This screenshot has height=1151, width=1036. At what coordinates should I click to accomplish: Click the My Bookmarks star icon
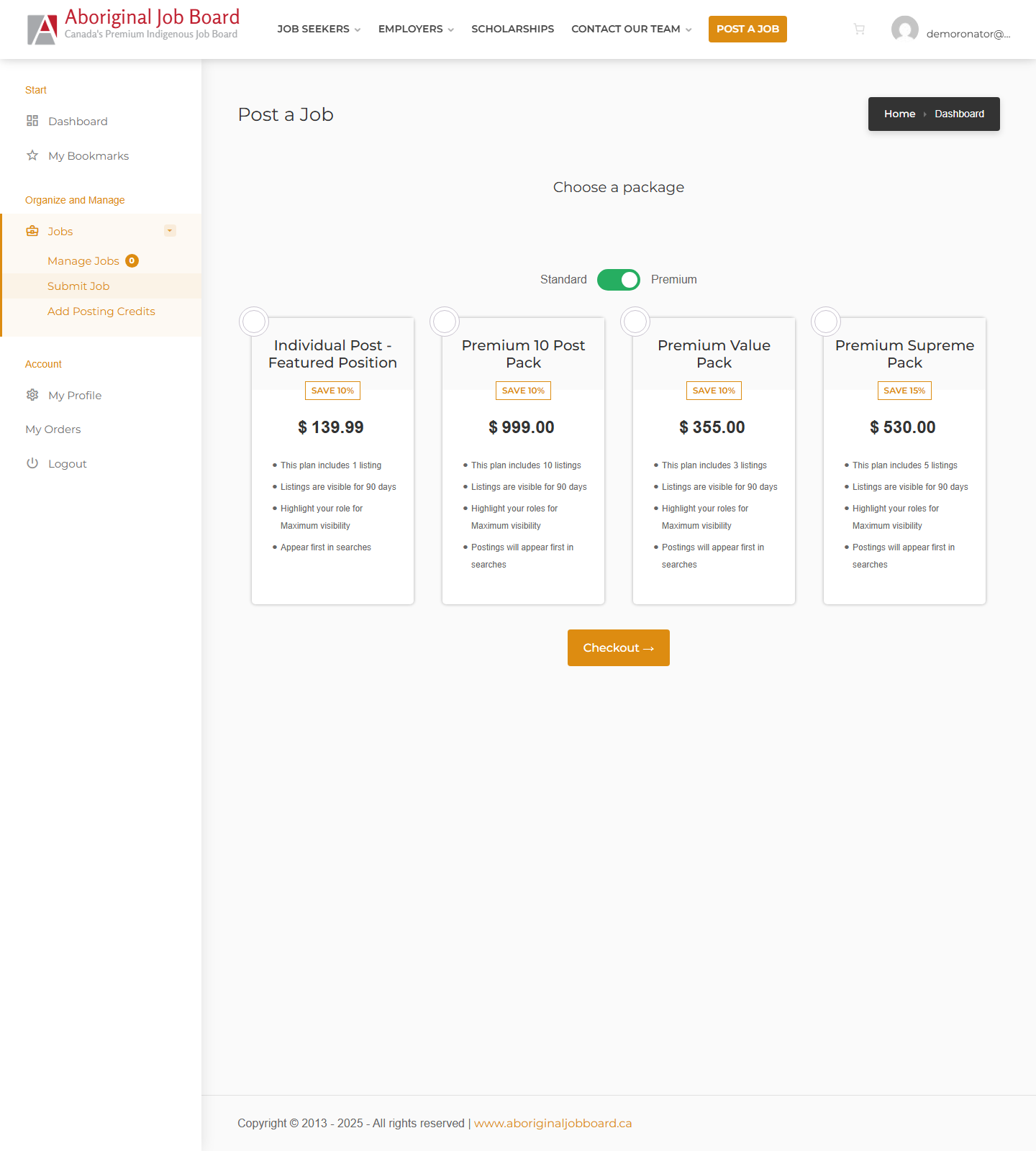pyautogui.click(x=32, y=155)
